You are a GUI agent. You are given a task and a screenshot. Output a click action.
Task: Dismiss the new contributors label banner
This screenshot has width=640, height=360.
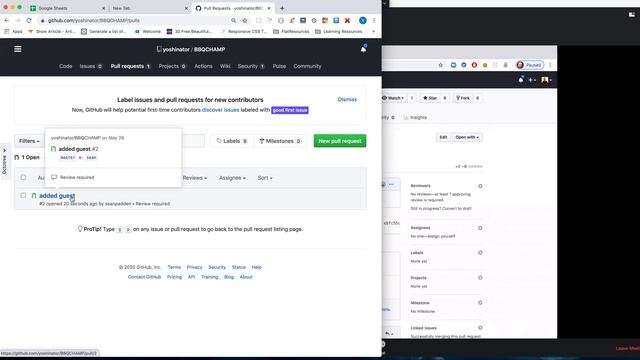[x=347, y=100]
